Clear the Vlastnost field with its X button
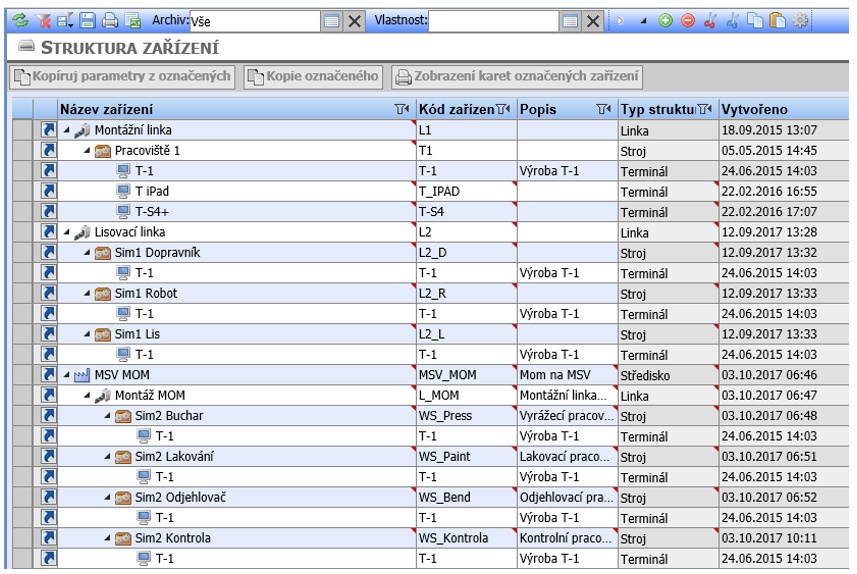Viewport: 857px width, 574px height. [593, 21]
